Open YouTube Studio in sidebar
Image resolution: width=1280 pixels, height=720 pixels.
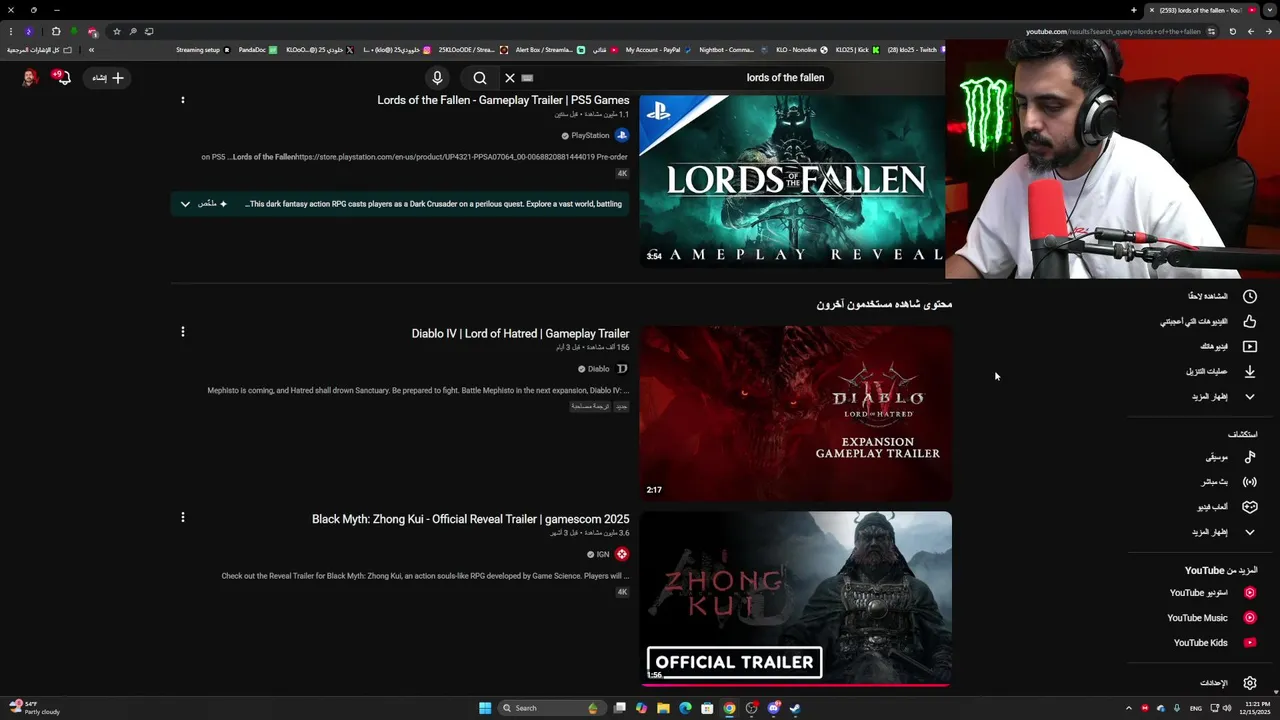pos(1212,593)
